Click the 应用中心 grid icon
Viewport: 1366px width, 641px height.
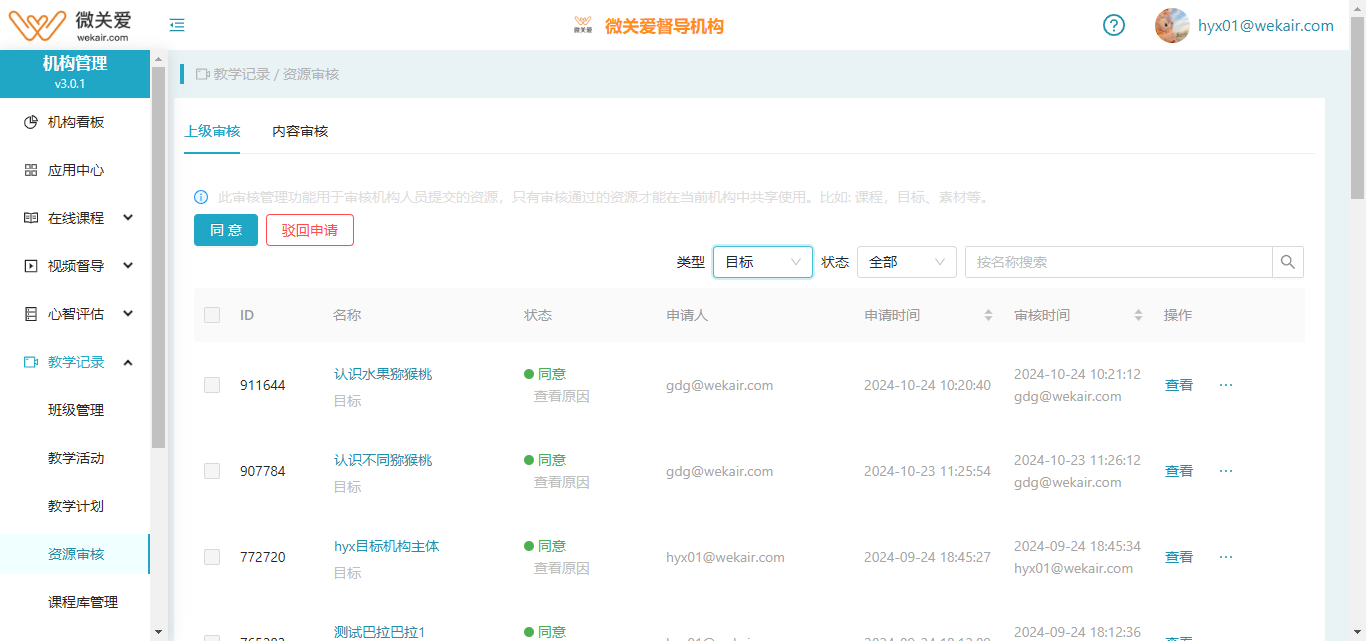coord(31,170)
